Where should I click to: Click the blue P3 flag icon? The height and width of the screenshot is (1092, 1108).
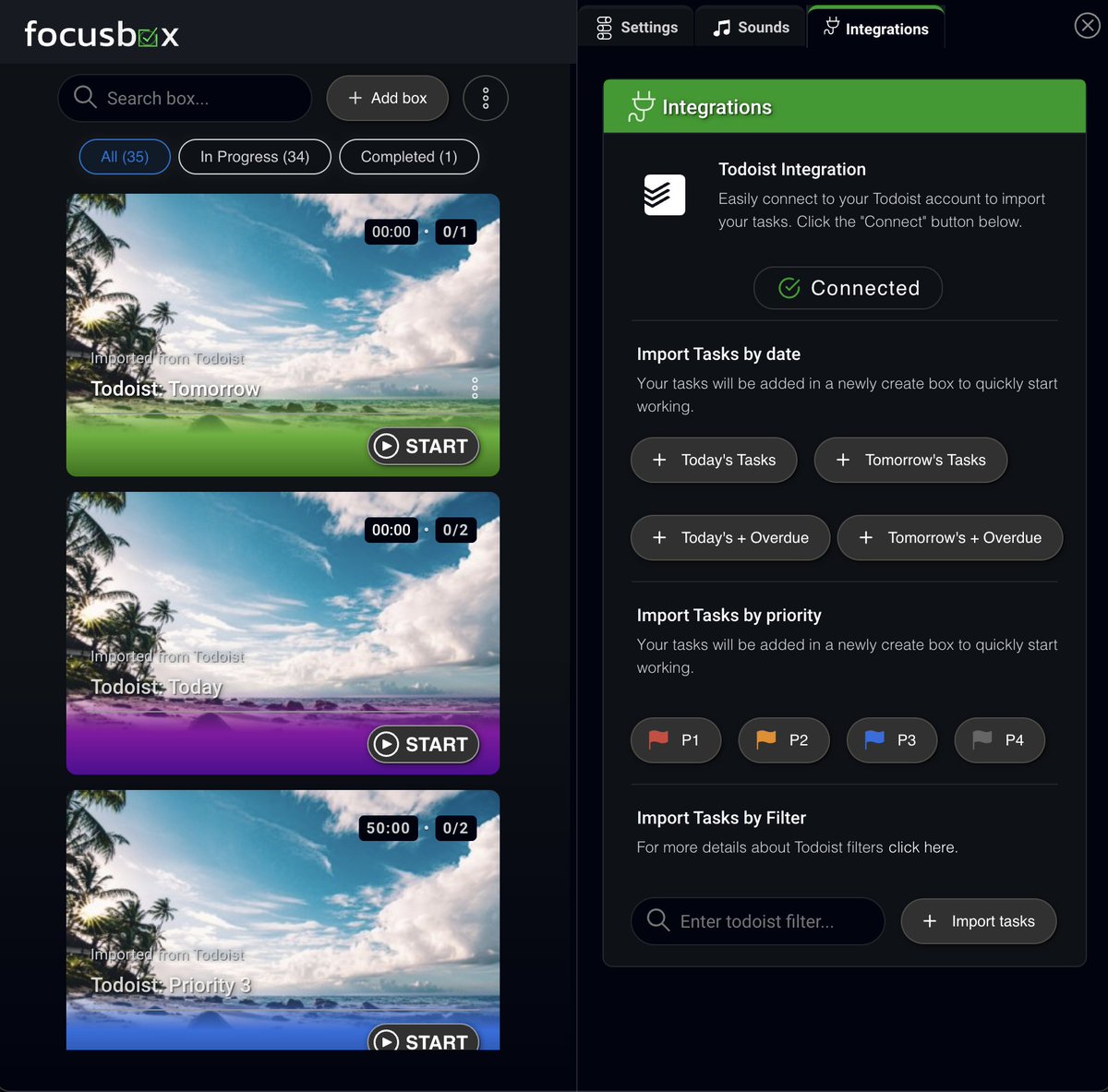pyautogui.click(x=874, y=739)
